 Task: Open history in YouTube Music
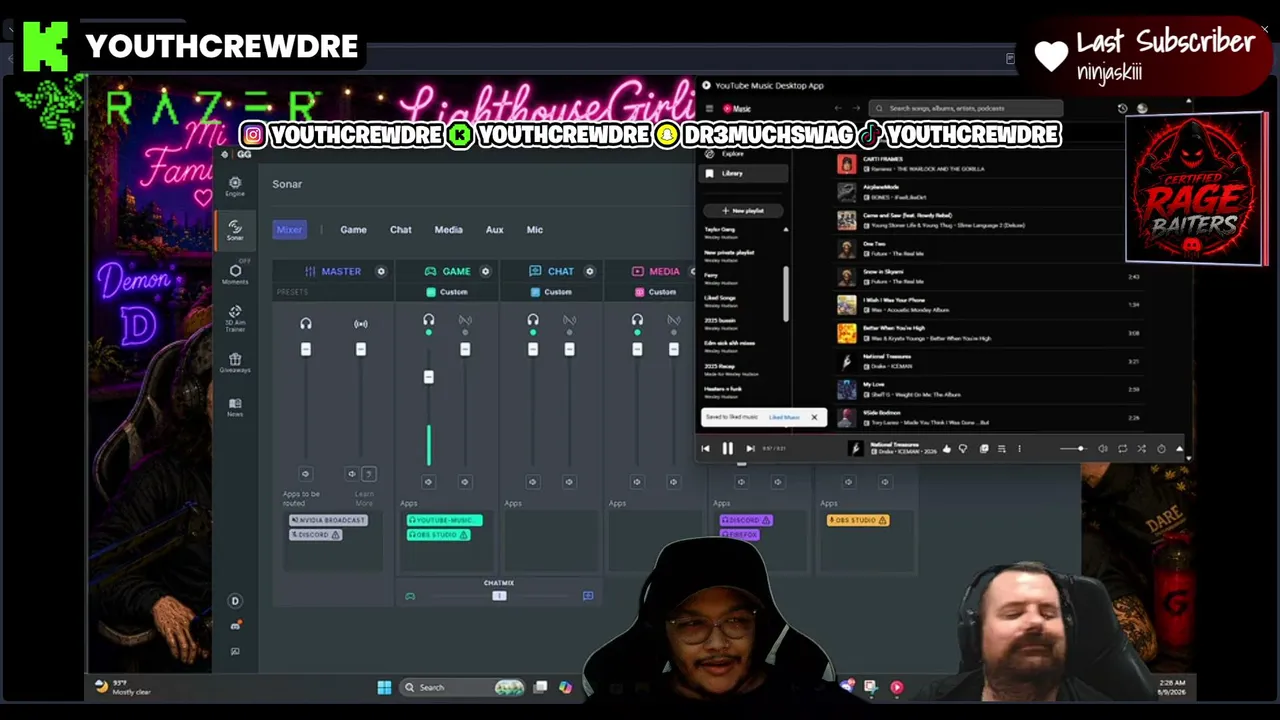(x=1123, y=108)
